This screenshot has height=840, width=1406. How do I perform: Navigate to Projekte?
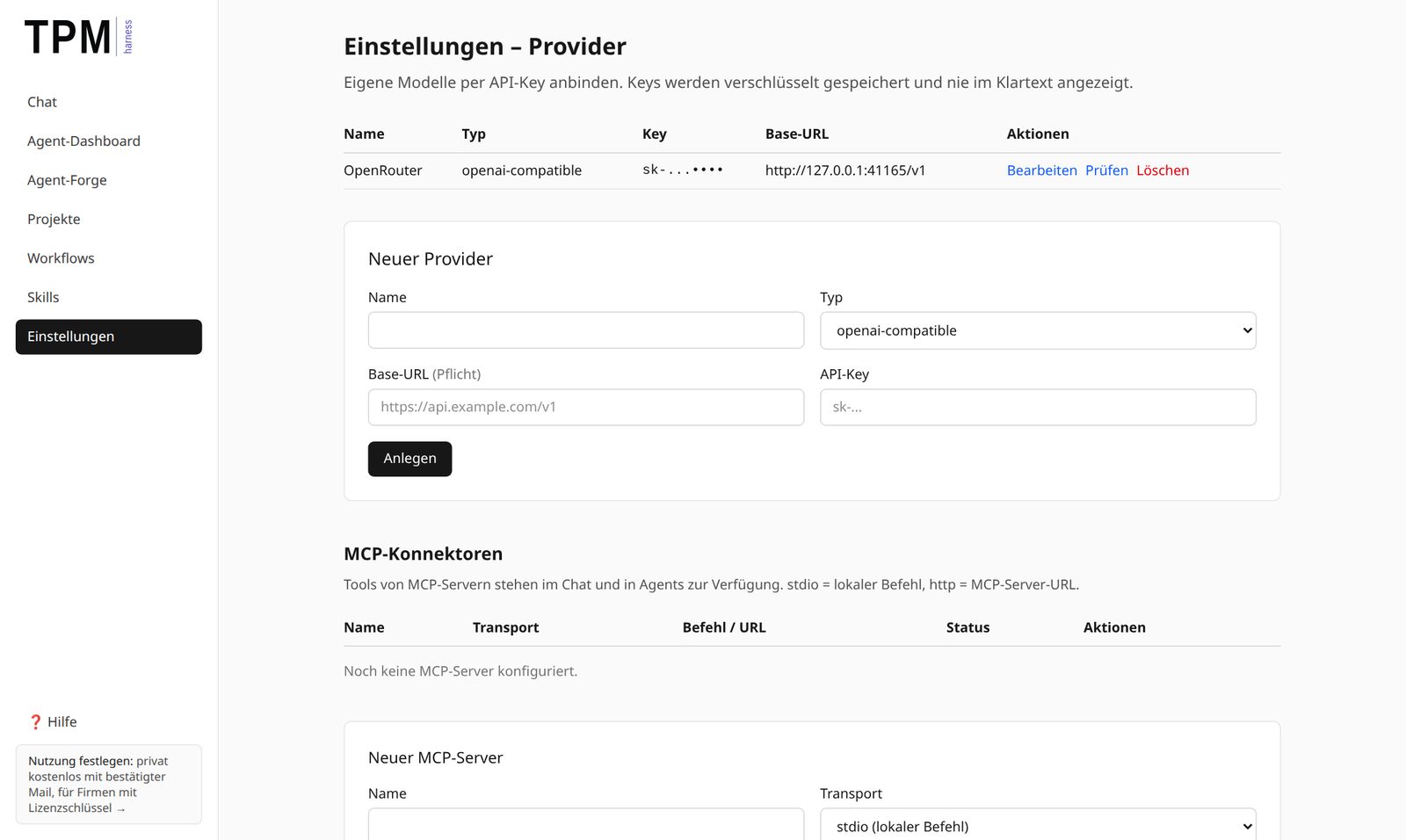109,219
